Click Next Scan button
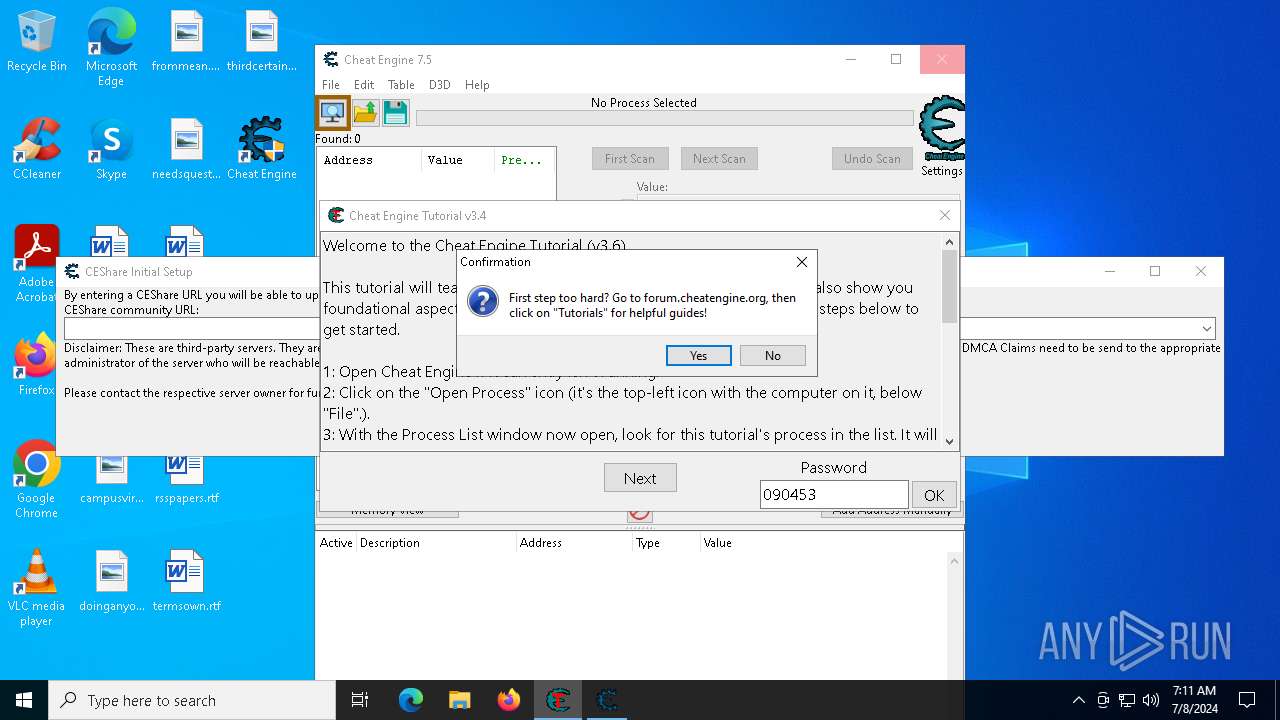The width and height of the screenshot is (1280, 720). pyautogui.click(x=719, y=158)
